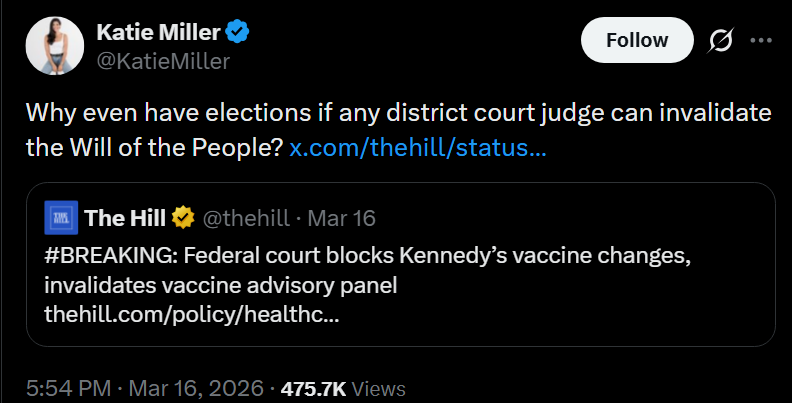
Task: Open The Hill account name
Action: tap(125, 218)
